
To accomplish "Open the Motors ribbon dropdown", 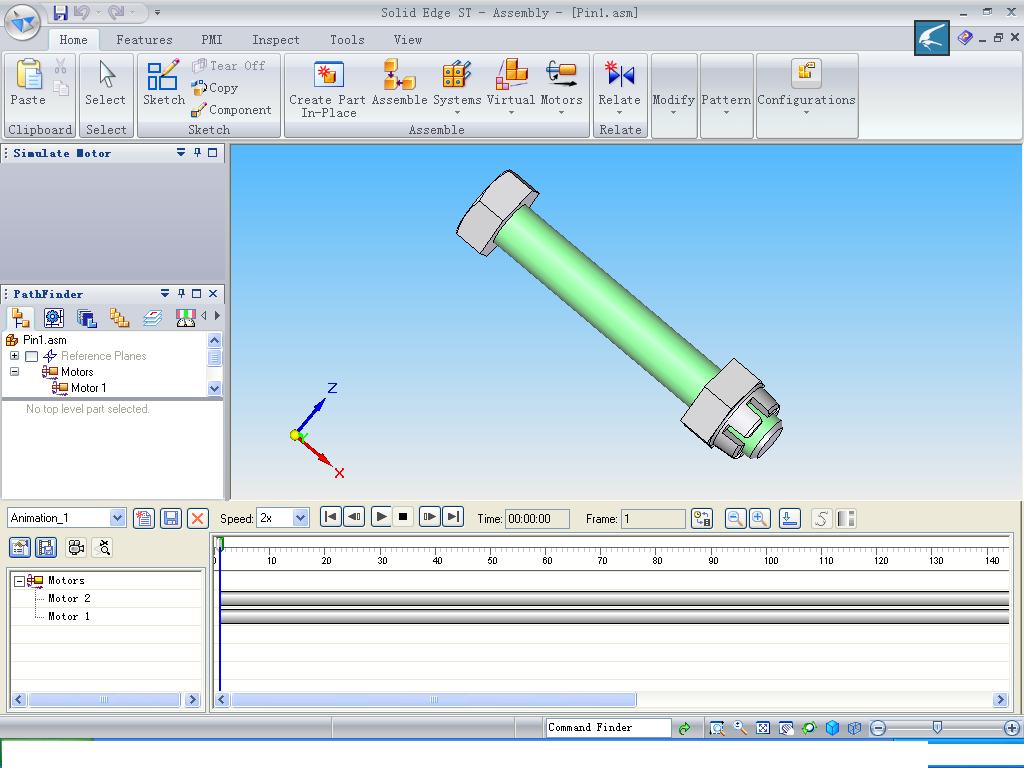I will coord(562,113).
